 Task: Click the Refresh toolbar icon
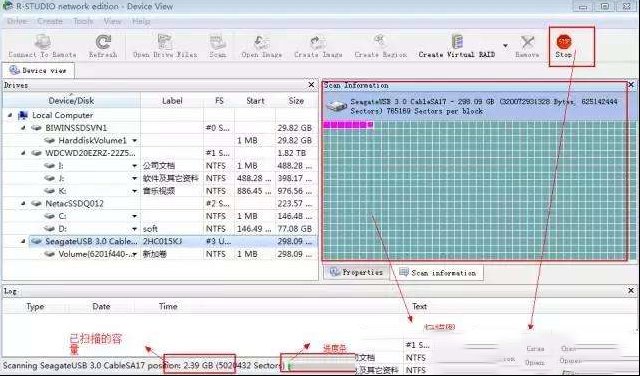point(103,46)
